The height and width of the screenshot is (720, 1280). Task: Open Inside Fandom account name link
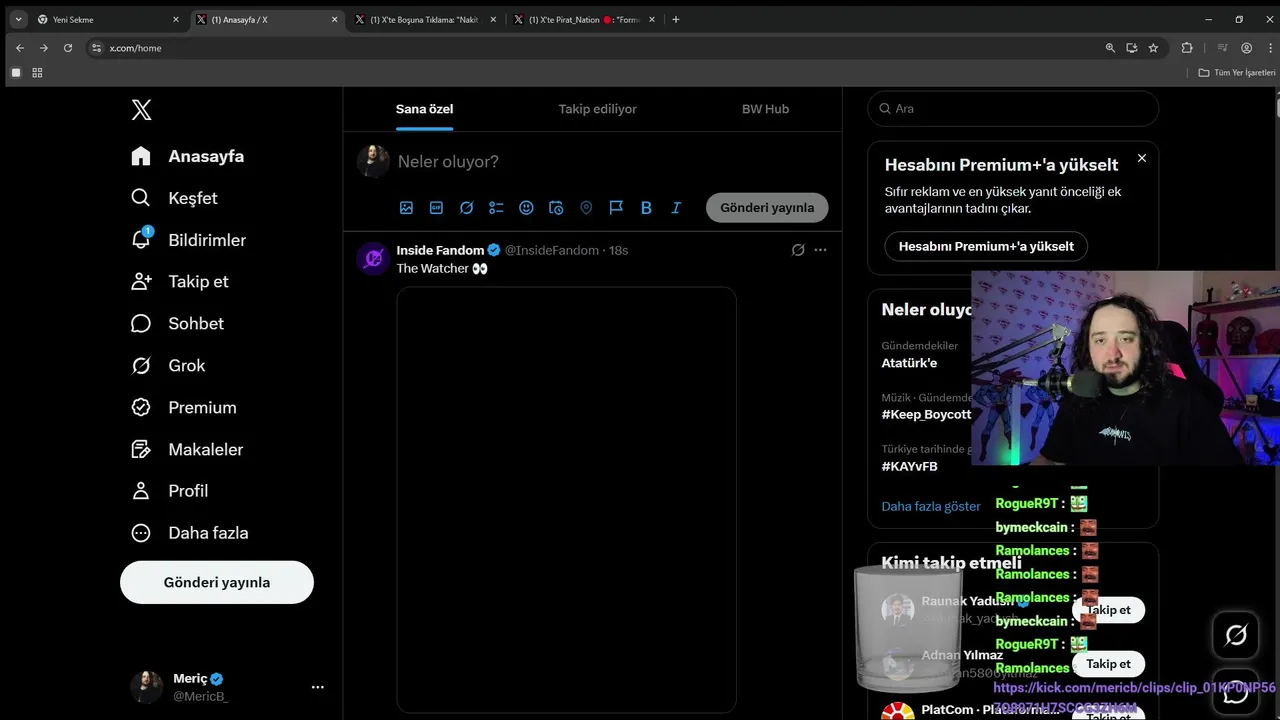tap(440, 250)
